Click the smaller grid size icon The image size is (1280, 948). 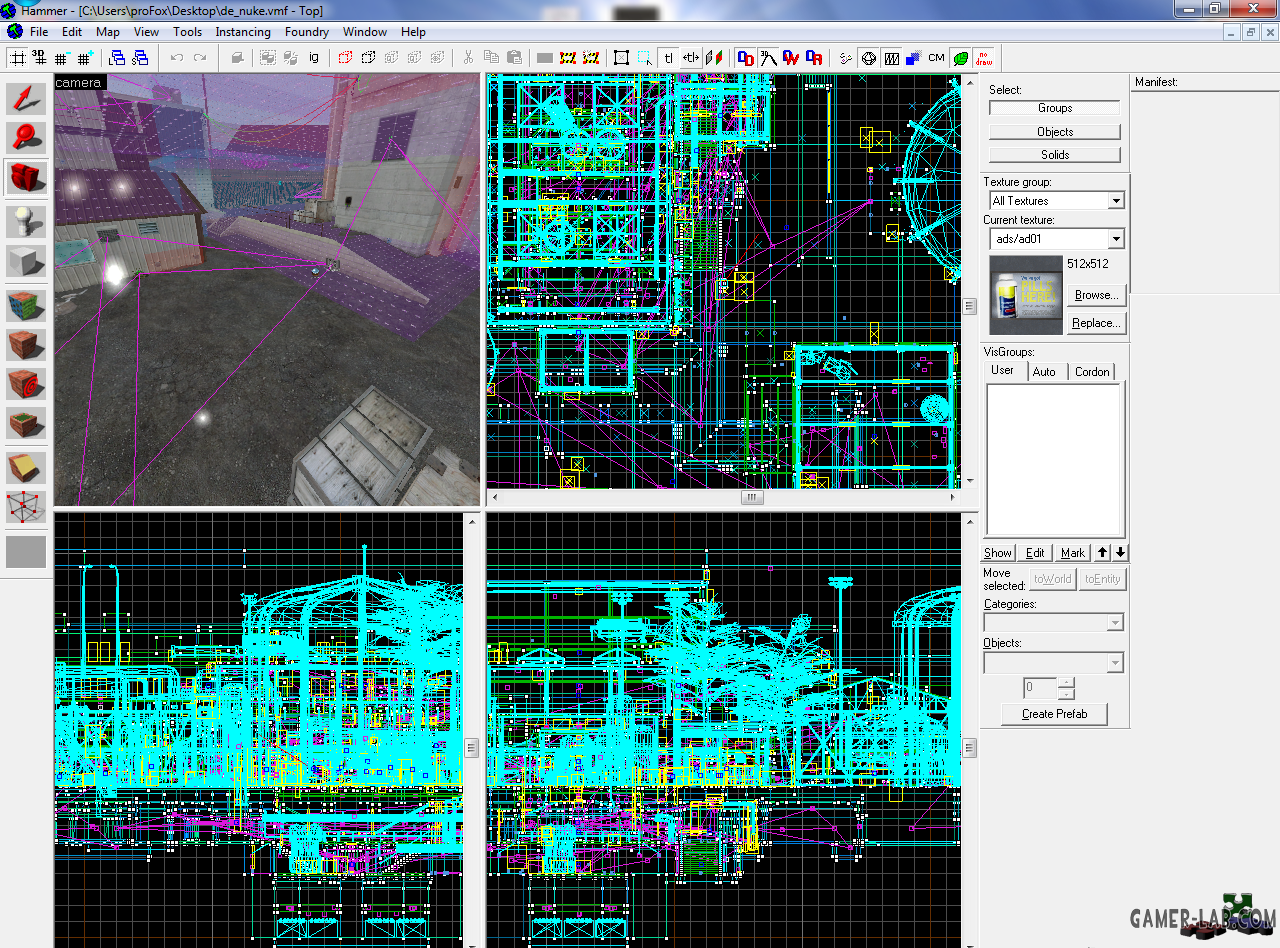coord(62,58)
